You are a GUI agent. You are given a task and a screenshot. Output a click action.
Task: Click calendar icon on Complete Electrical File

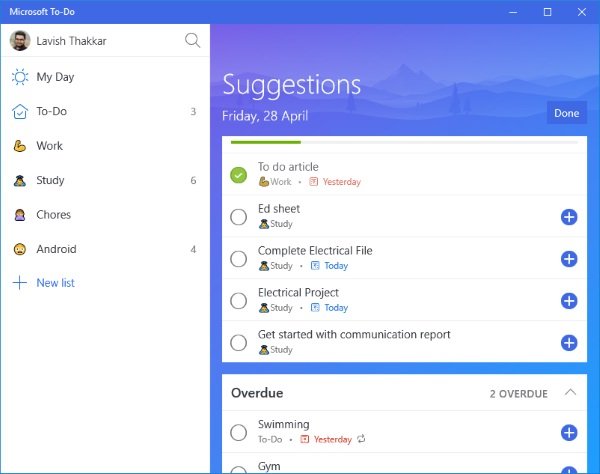tap(315, 266)
